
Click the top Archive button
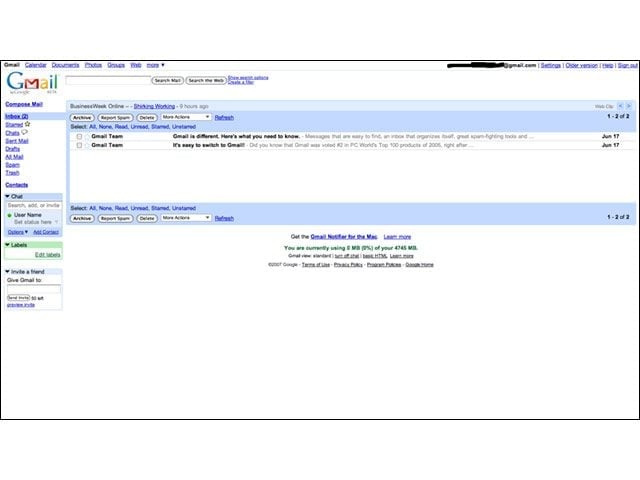(82, 118)
